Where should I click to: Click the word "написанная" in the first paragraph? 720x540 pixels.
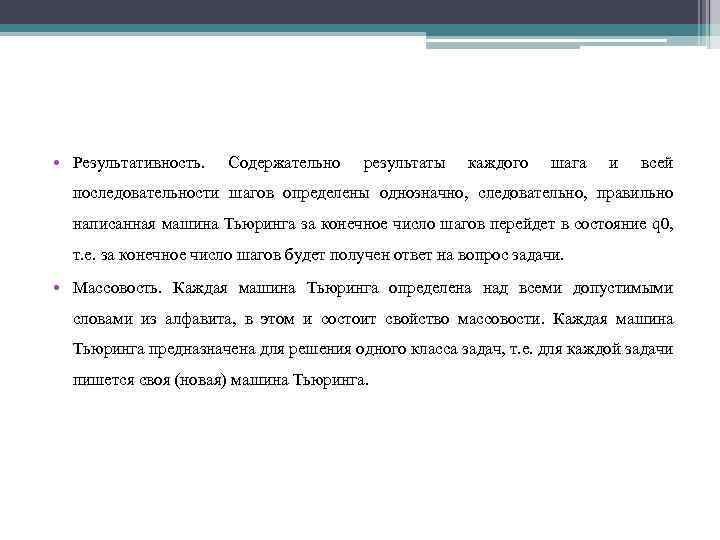(x=114, y=224)
